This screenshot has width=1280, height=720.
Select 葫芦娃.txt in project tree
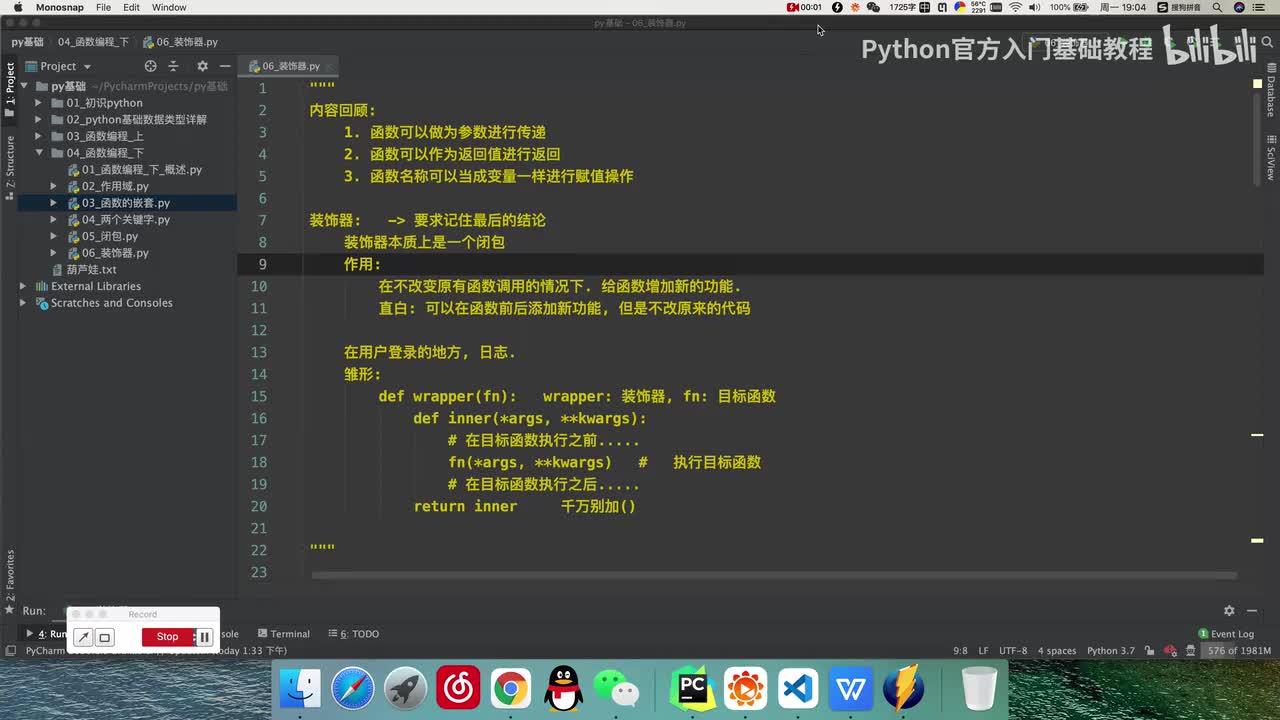(84, 270)
